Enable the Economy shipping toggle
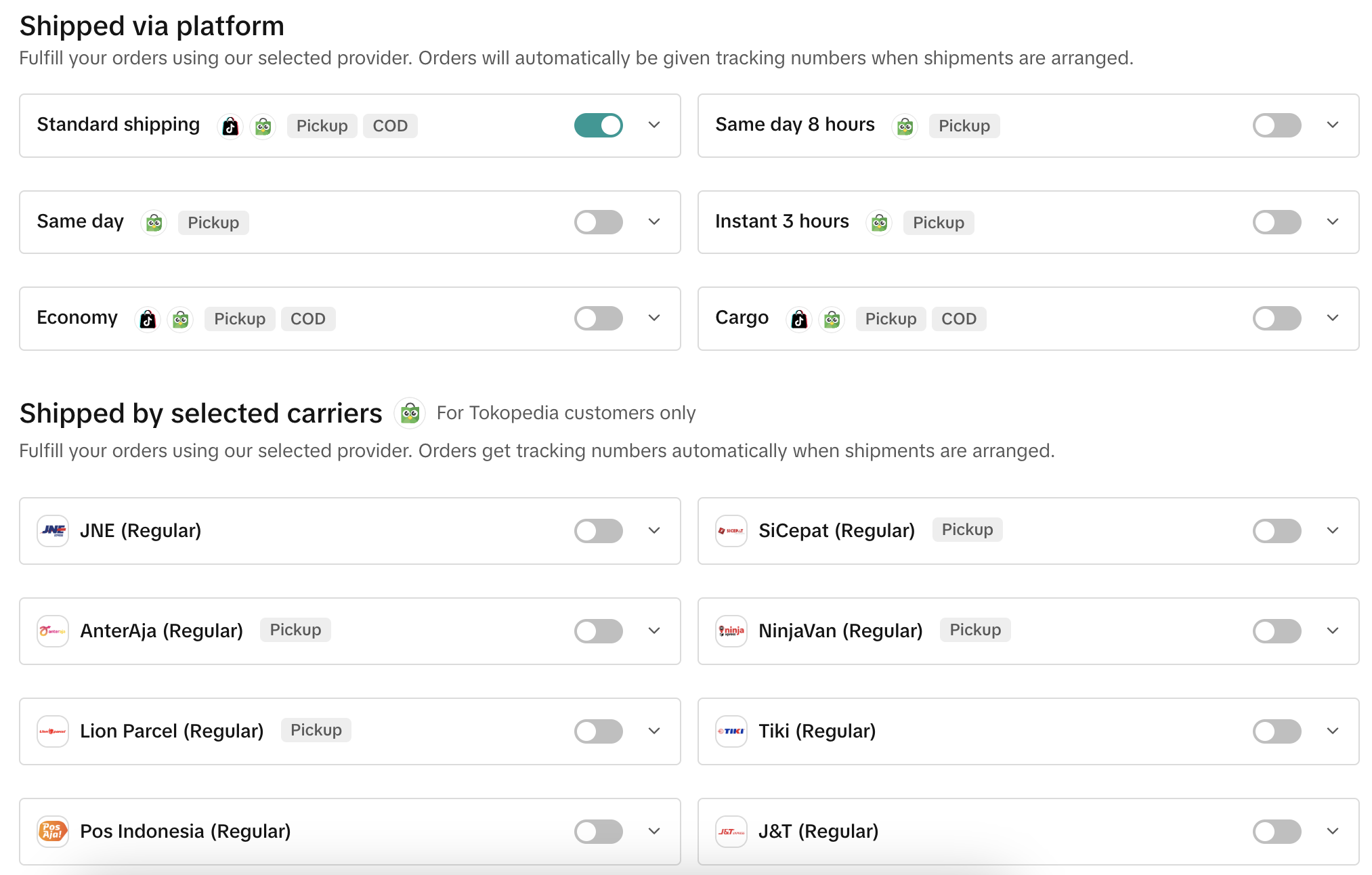This screenshot has width=1372, height=875. pyautogui.click(x=599, y=319)
